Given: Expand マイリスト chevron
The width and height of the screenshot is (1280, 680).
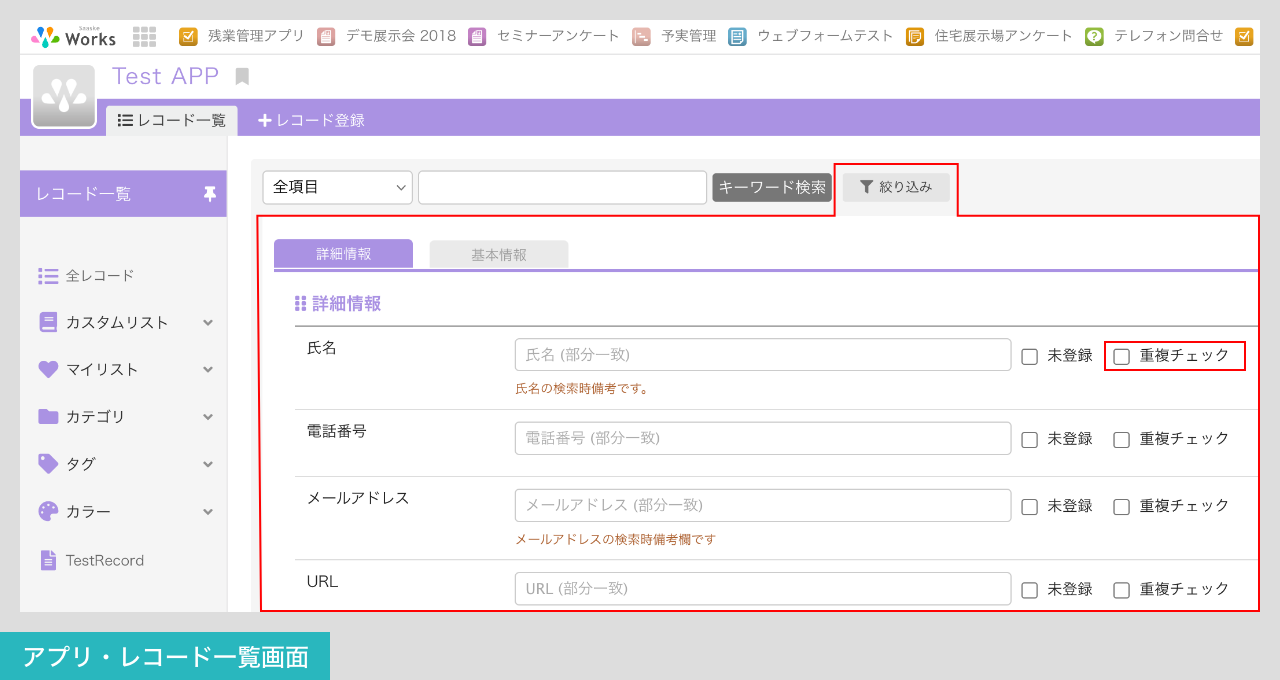Looking at the screenshot, I should [208, 370].
